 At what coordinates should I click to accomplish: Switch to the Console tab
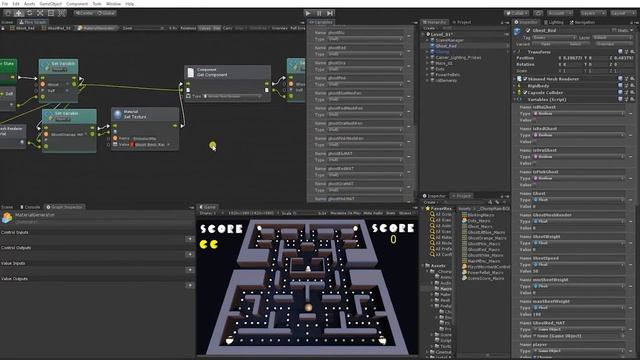coord(30,207)
